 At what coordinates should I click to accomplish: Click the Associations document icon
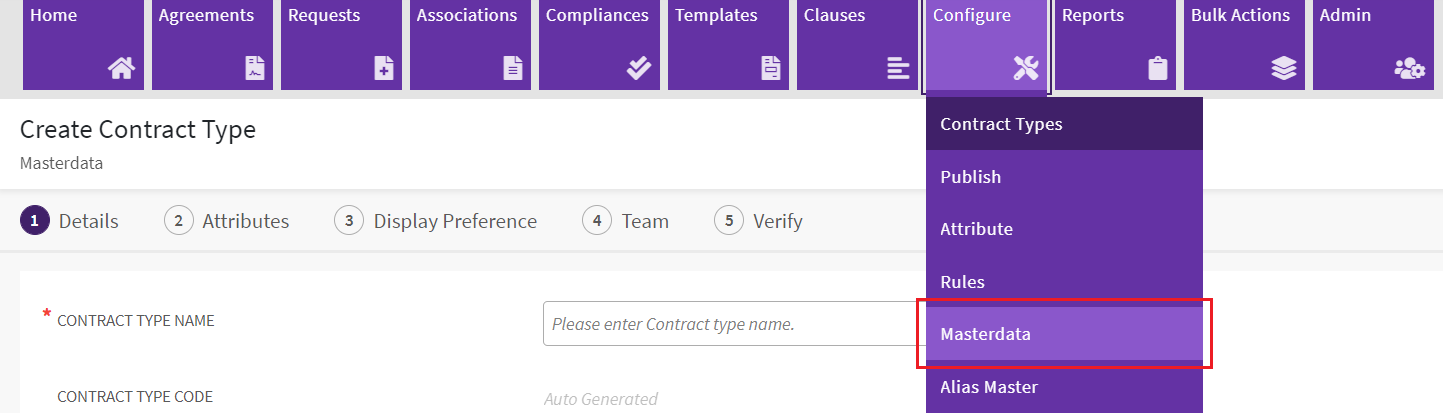[512, 68]
